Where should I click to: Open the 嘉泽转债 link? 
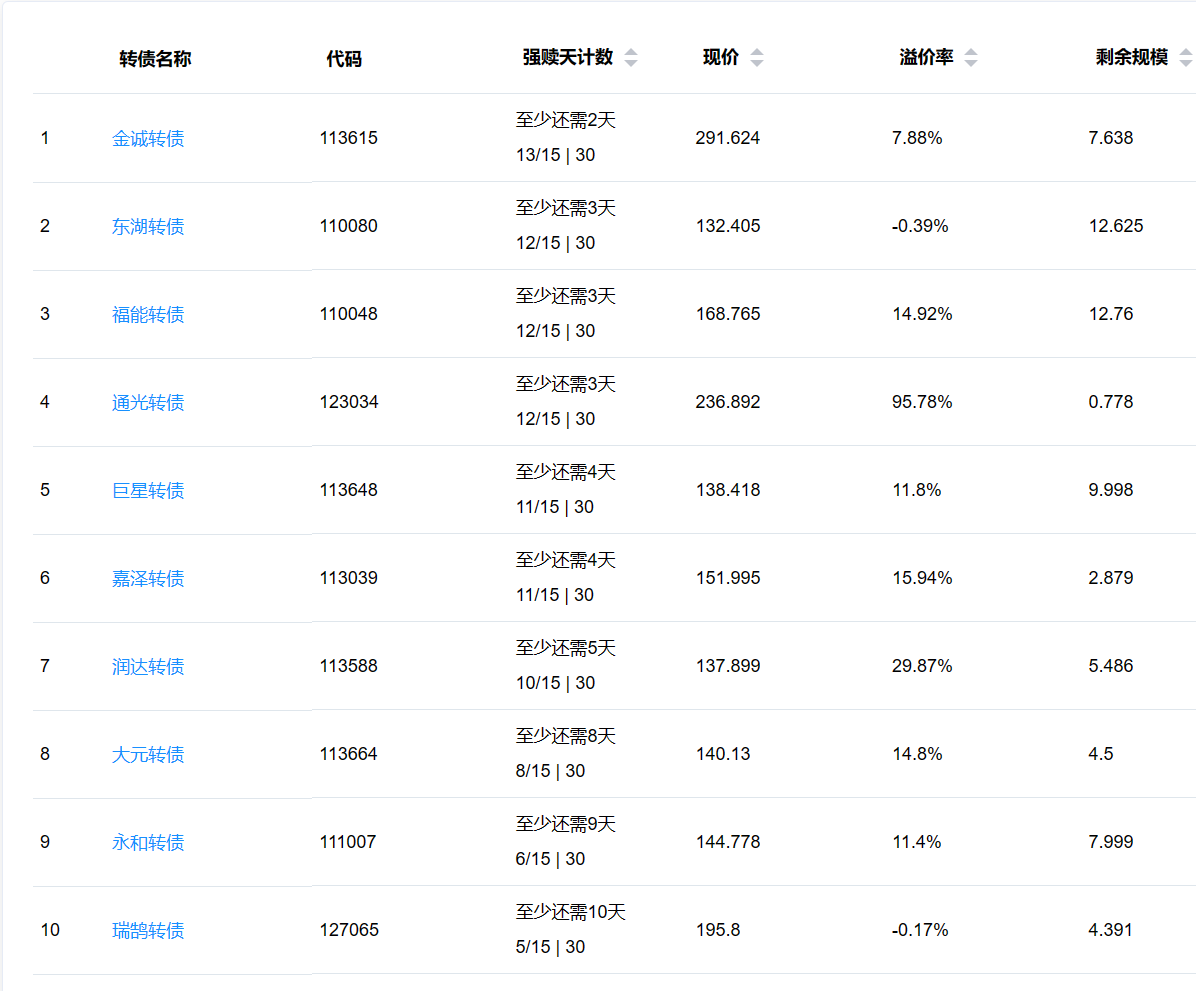click(148, 578)
